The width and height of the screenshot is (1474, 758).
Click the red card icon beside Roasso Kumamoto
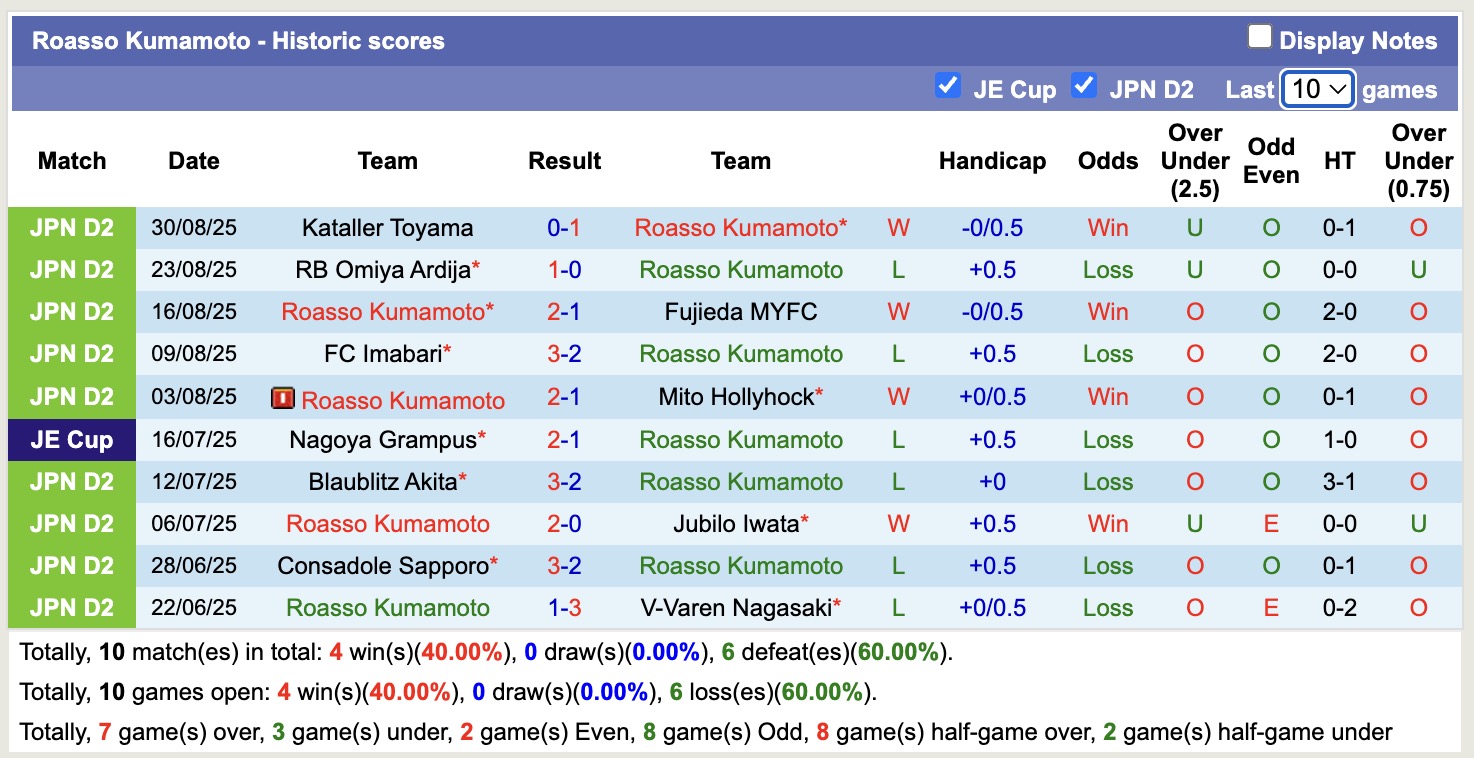[283, 399]
